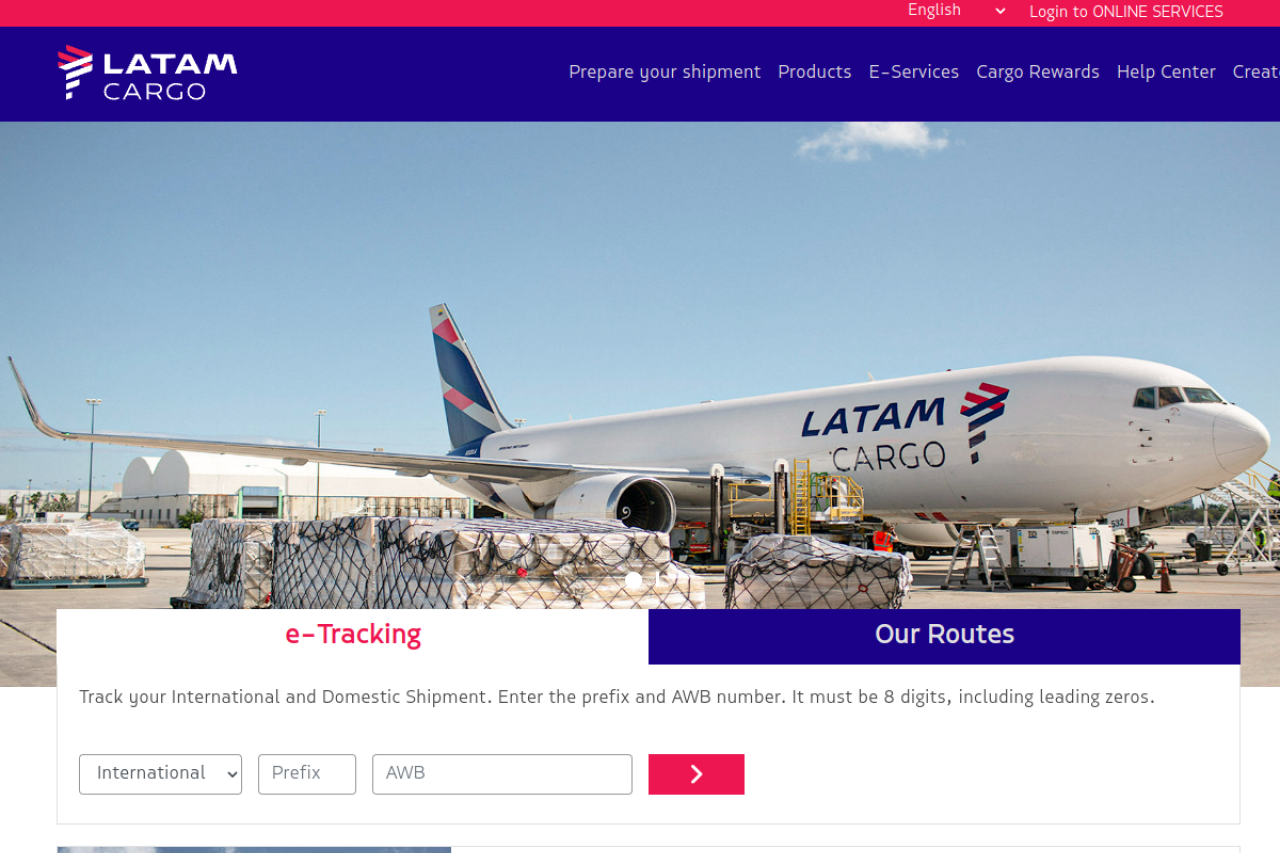Open the Help Center menu
The height and width of the screenshot is (853, 1280).
click(x=1166, y=72)
